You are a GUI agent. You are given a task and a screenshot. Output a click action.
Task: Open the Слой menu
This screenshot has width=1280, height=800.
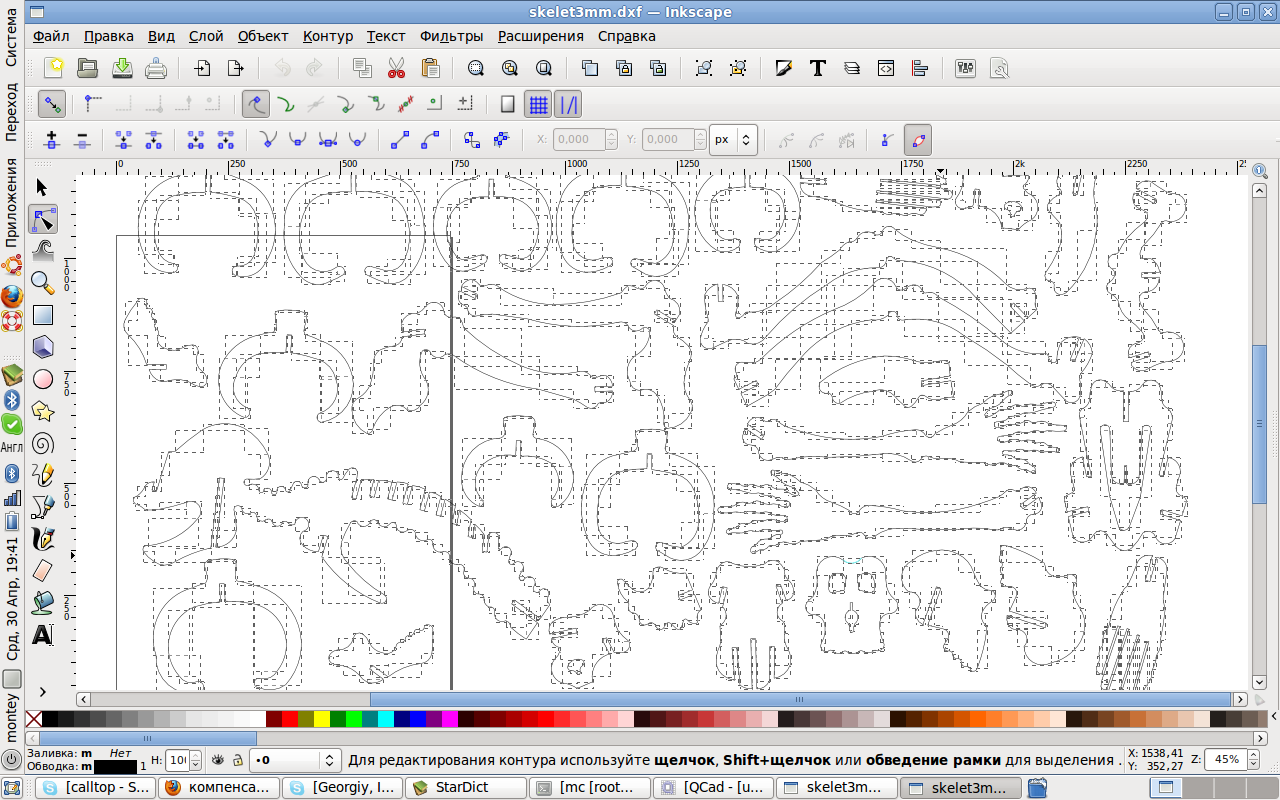click(x=206, y=36)
